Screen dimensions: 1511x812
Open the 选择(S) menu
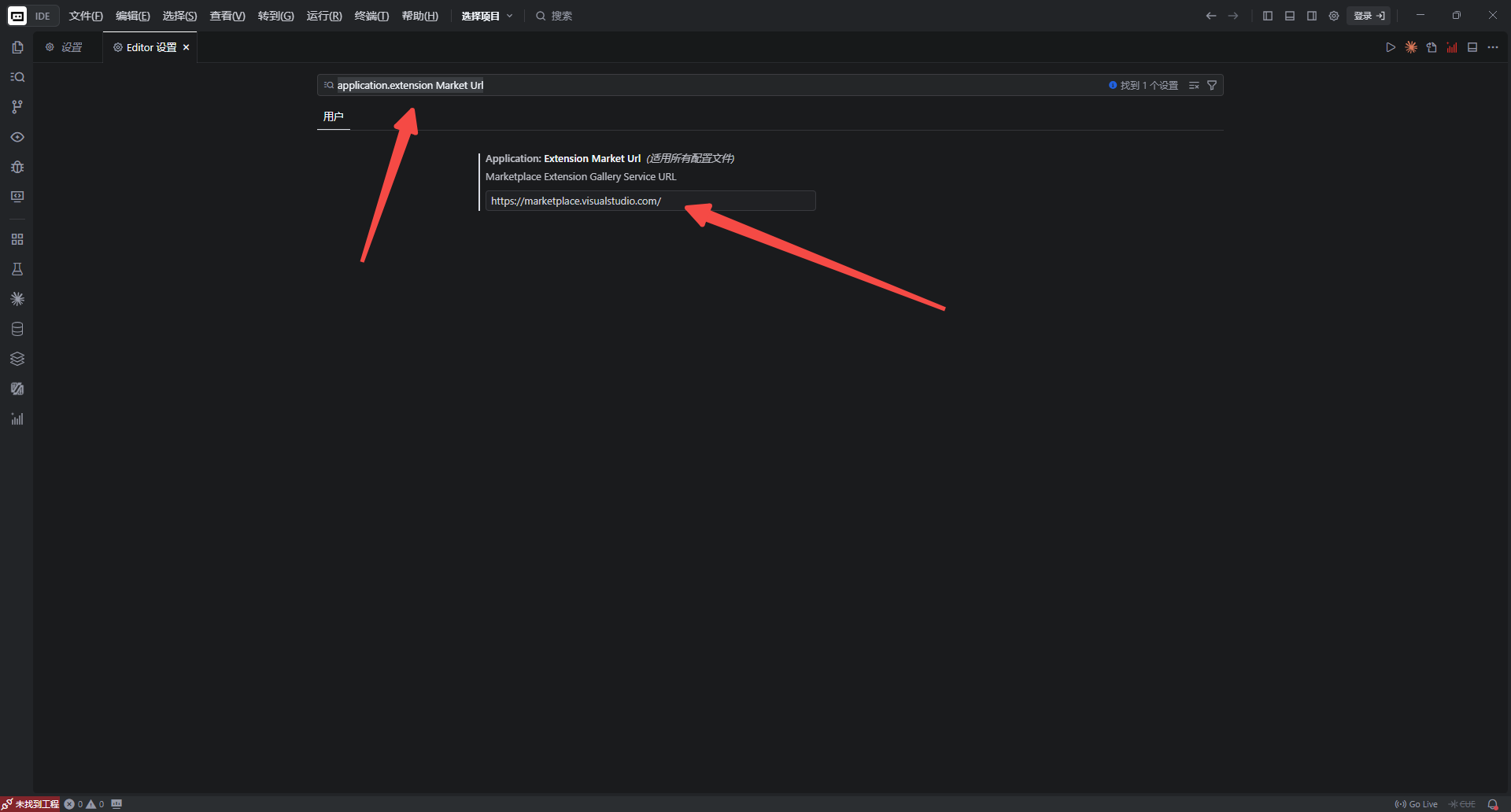point(179,16)
